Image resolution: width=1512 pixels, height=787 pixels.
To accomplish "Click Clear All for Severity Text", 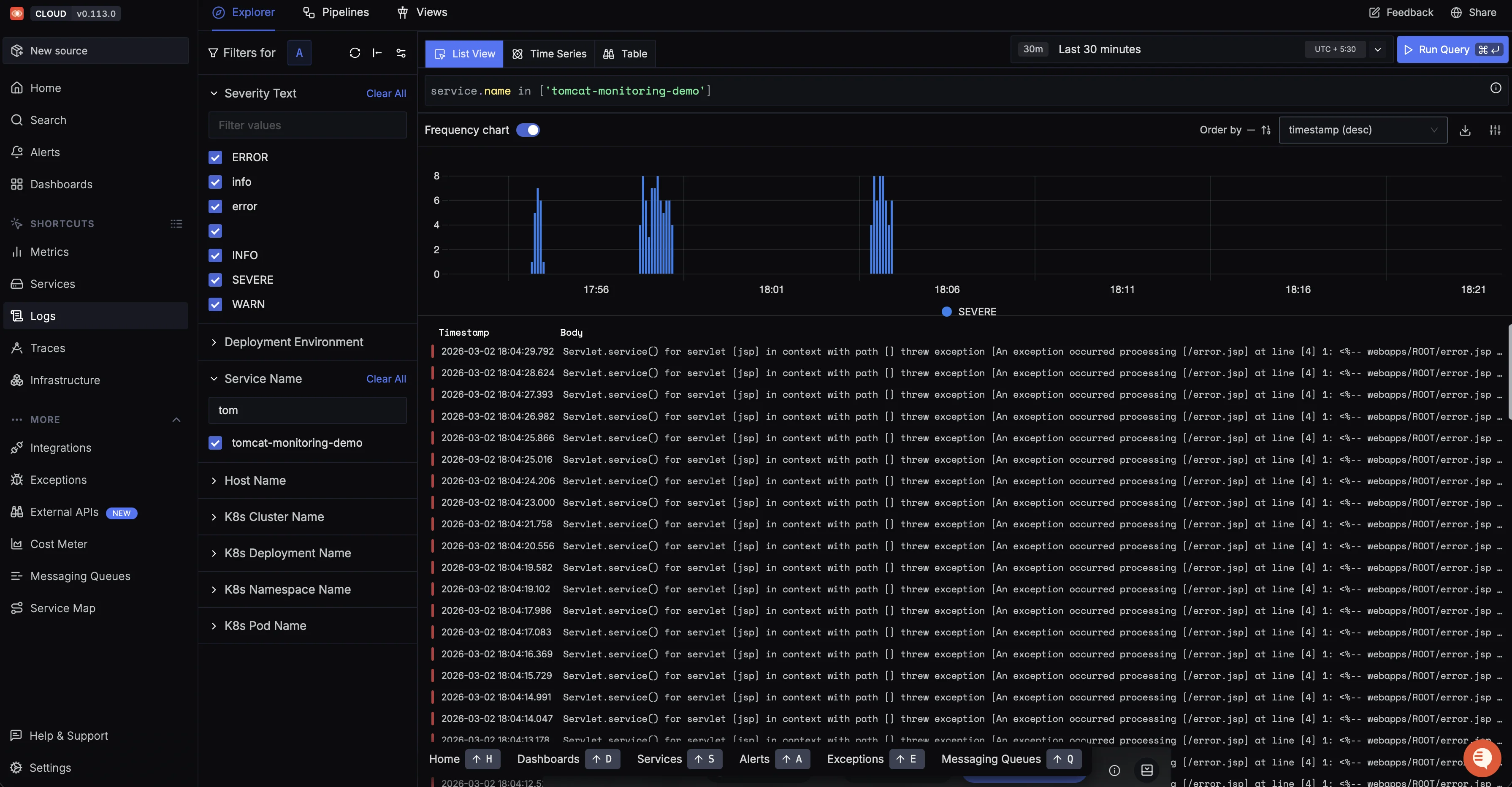I will (x=386, y=93).
